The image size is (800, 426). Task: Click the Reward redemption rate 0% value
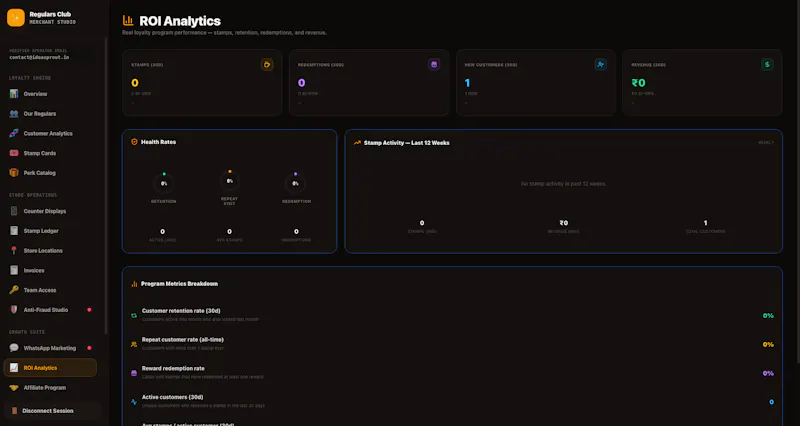(768, 373)
